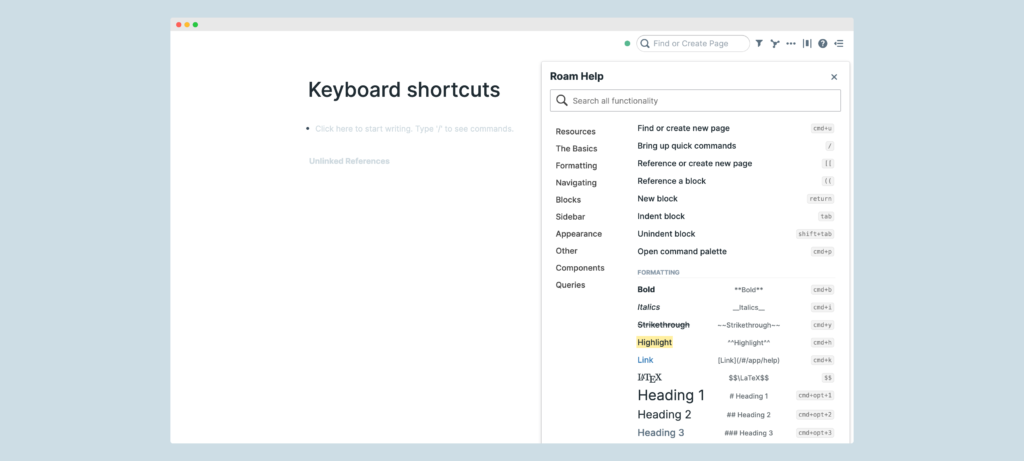Click the green sync status dot
This screenshot has width=1024, height=461.
tap(628, 44)
